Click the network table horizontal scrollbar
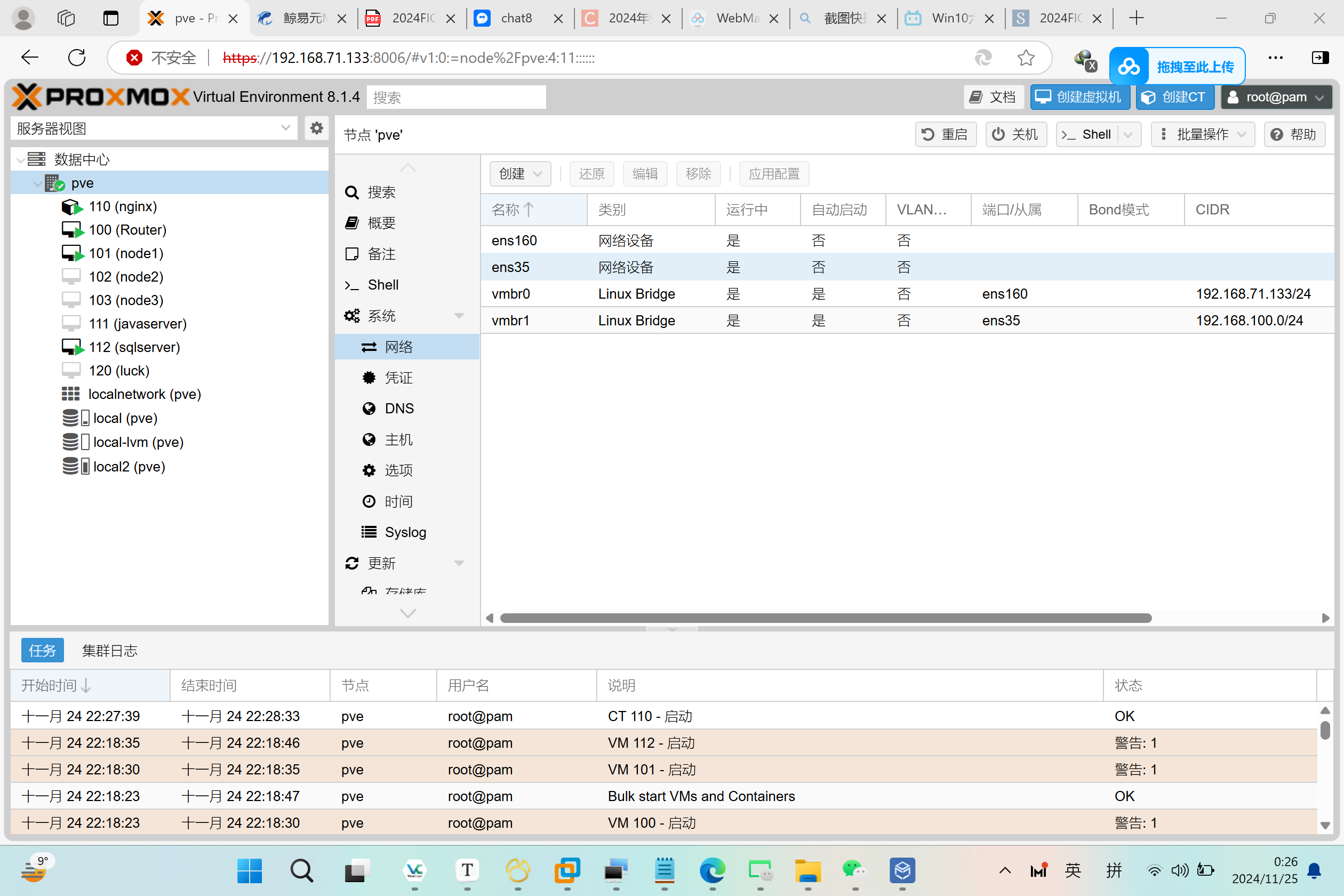Viewport: 1344px width, 896px height. [x=825, y=618]
